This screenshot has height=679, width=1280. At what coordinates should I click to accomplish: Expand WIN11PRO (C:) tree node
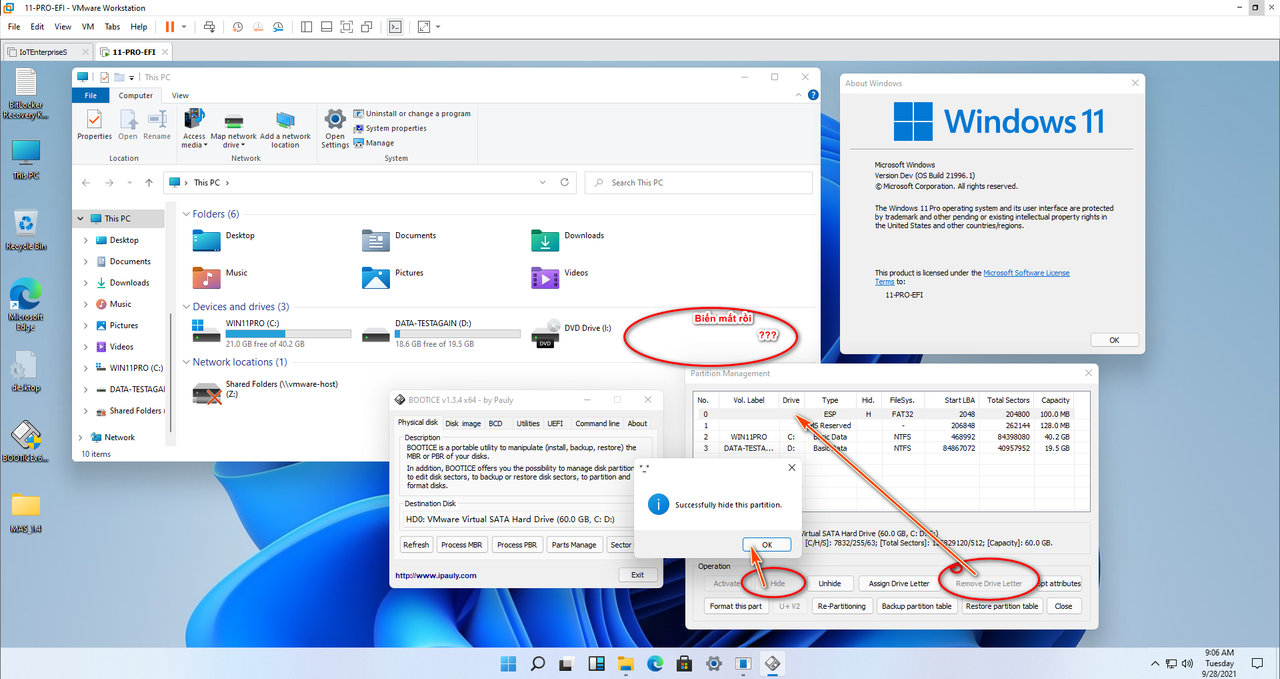[x=86, y=368]
